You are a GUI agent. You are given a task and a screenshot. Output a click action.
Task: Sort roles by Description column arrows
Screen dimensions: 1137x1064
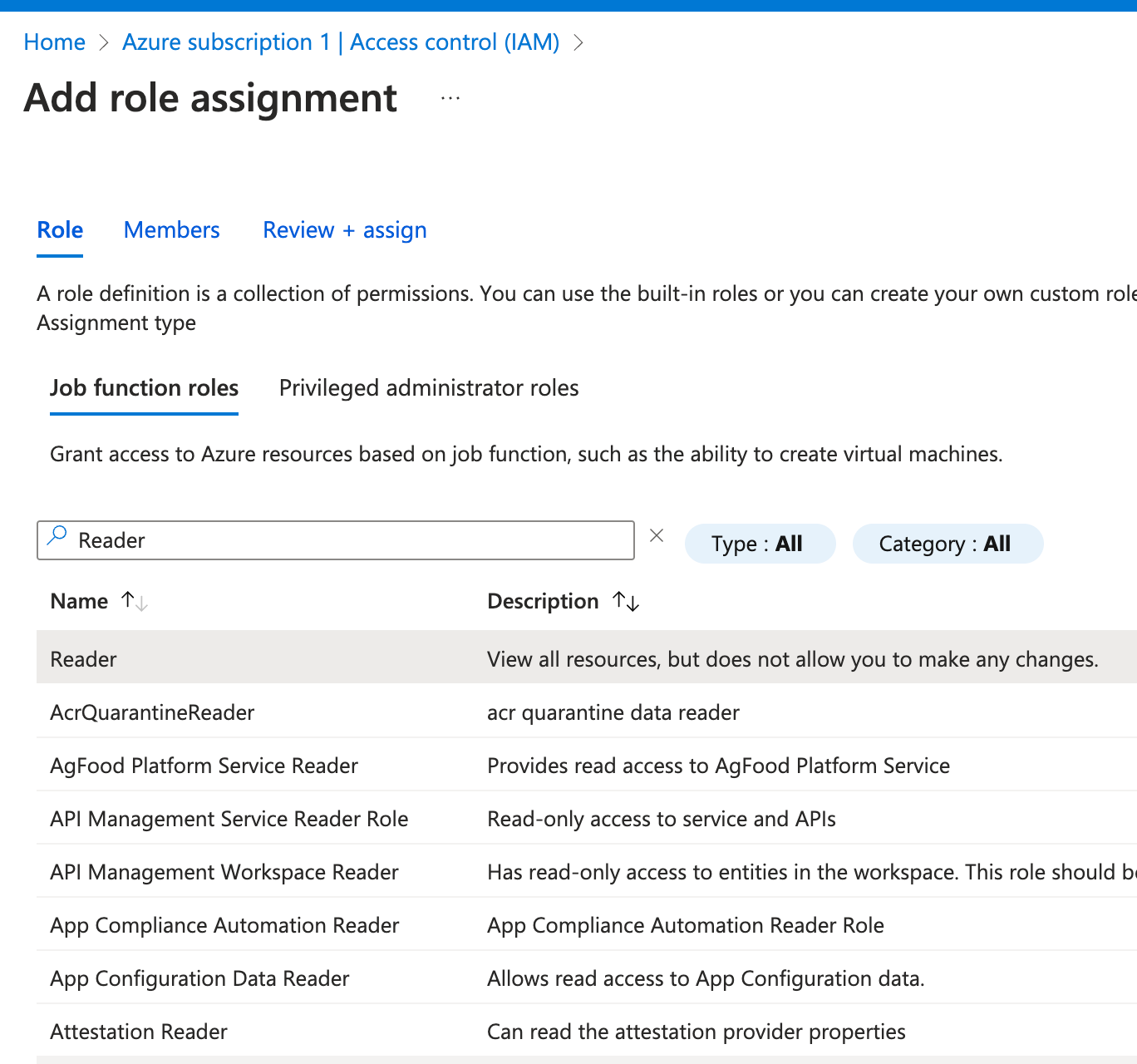pos(626,601)
